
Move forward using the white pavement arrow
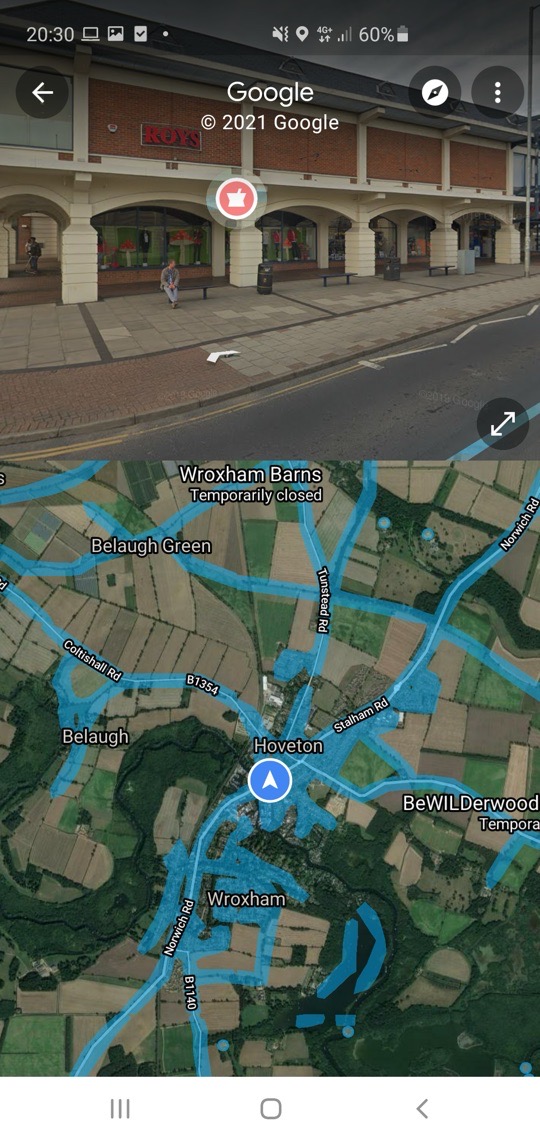(x=222, y=356)
